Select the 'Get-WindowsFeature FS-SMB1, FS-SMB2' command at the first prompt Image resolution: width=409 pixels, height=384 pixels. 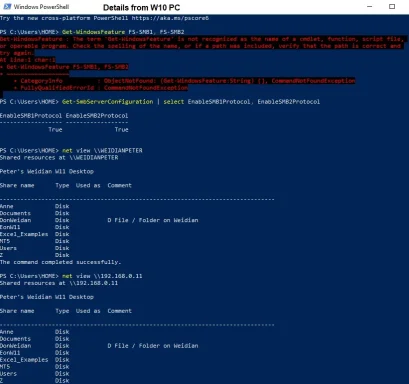(x=123, y=32)
